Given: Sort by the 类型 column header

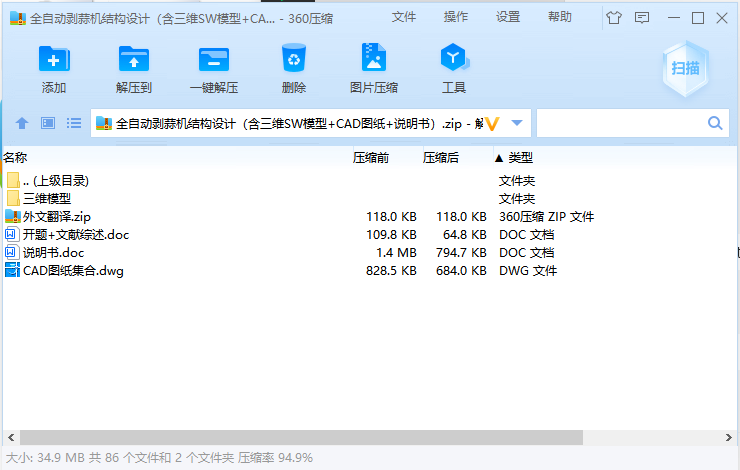Looking at the screenshot, I should click(x=521, y=158).
